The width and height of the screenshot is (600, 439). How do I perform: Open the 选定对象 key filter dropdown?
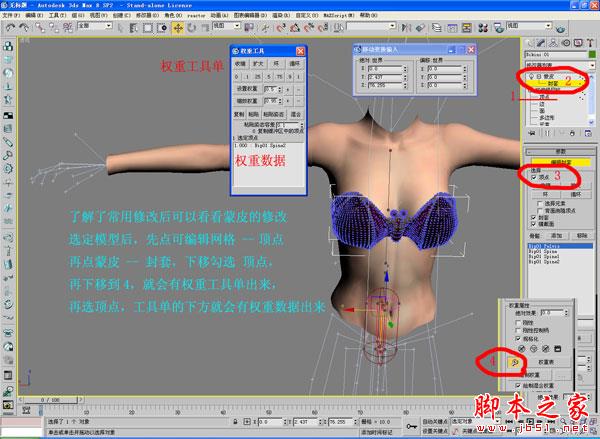[476, 421]
